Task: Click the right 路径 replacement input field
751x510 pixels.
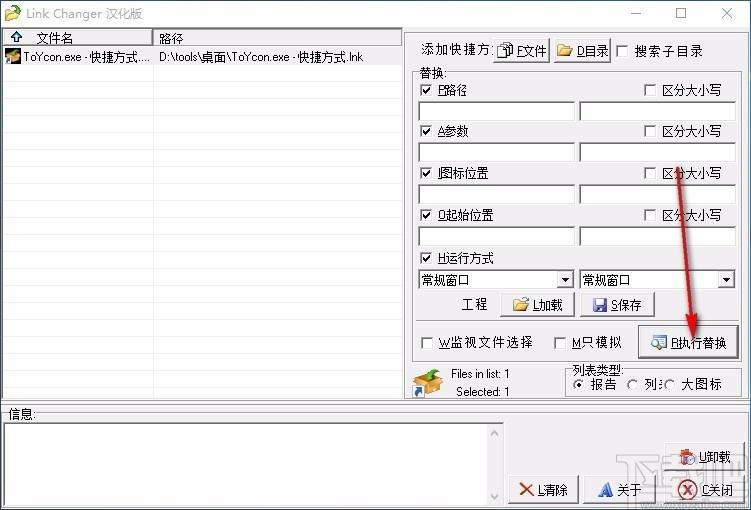Action: (657, 111)
